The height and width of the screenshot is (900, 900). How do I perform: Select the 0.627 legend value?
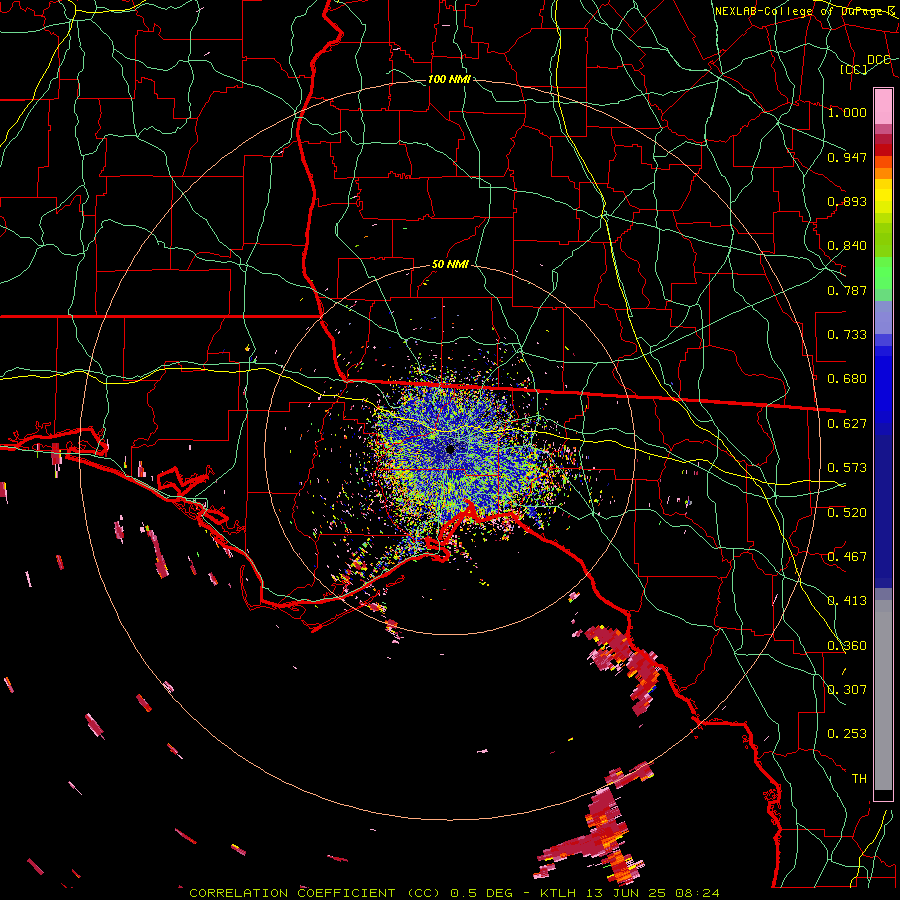(x=847, y=424)
